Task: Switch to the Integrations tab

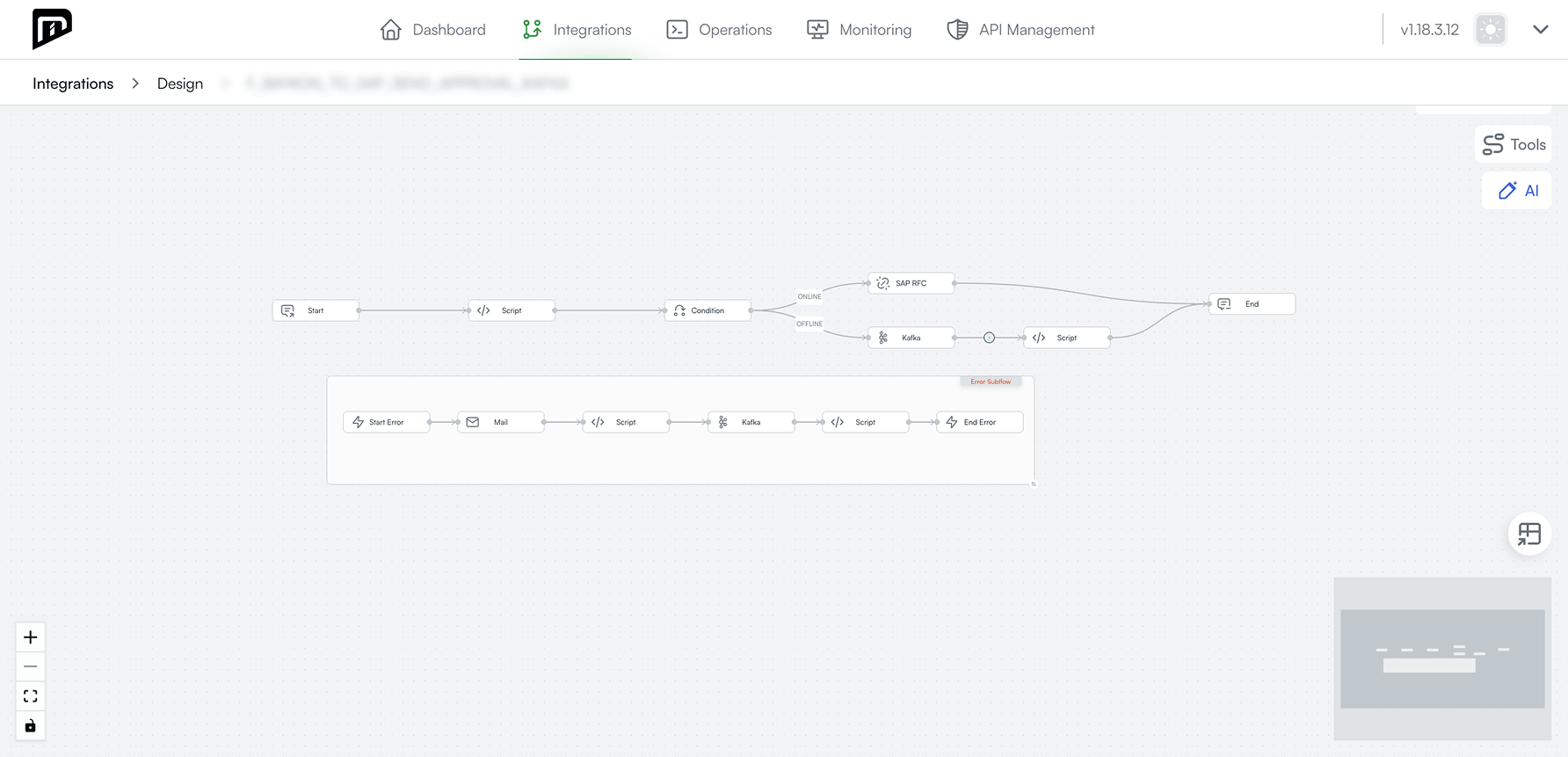Action: point(576,30)
